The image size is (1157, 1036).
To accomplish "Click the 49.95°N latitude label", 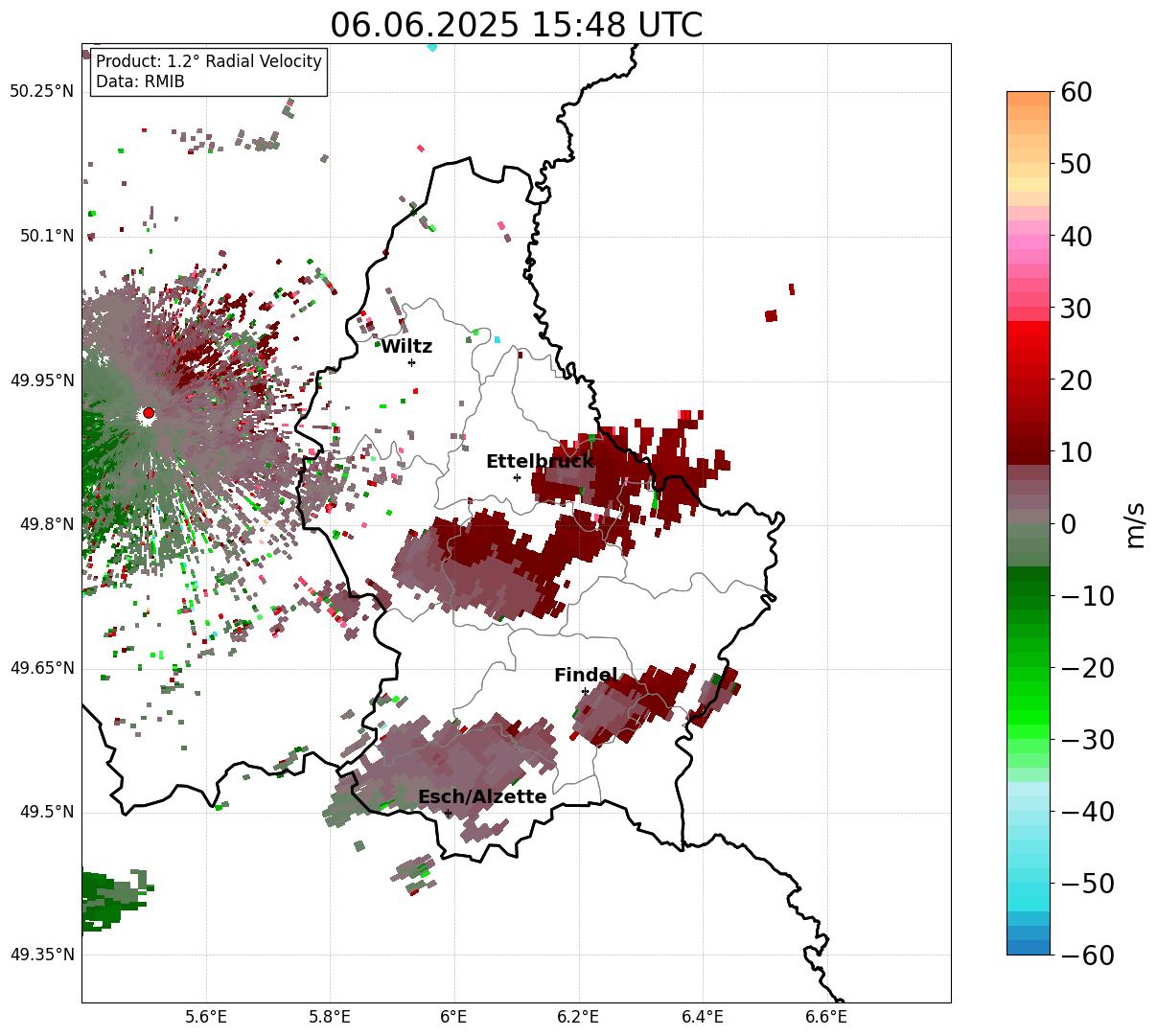I will (x=41, y=380).
